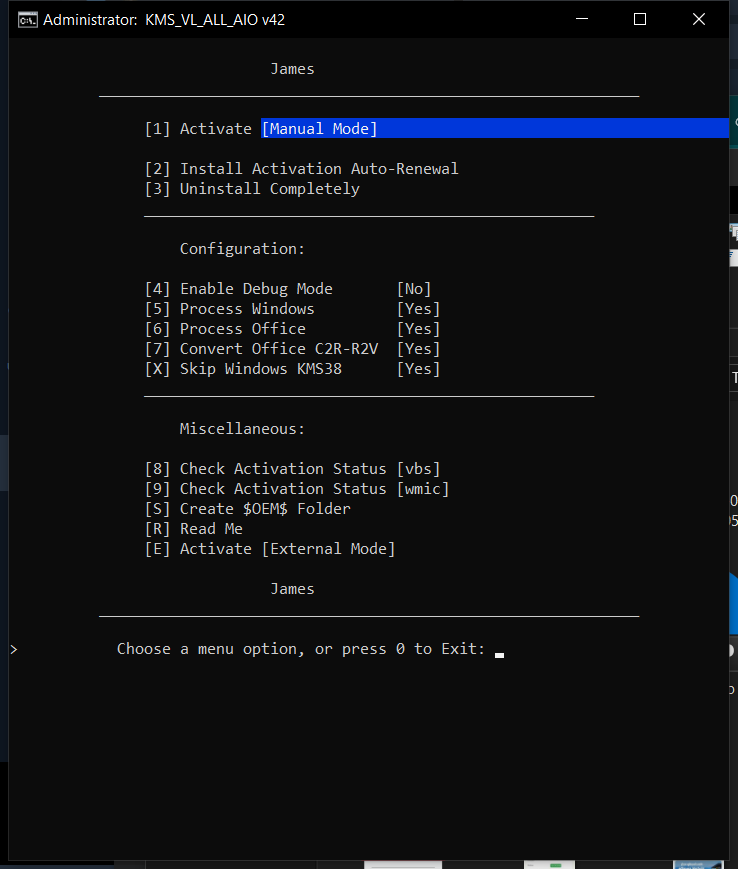Click the "Configuration:" heading
The height and width of the screenshot is (869, 738).
tap(242, 249)
